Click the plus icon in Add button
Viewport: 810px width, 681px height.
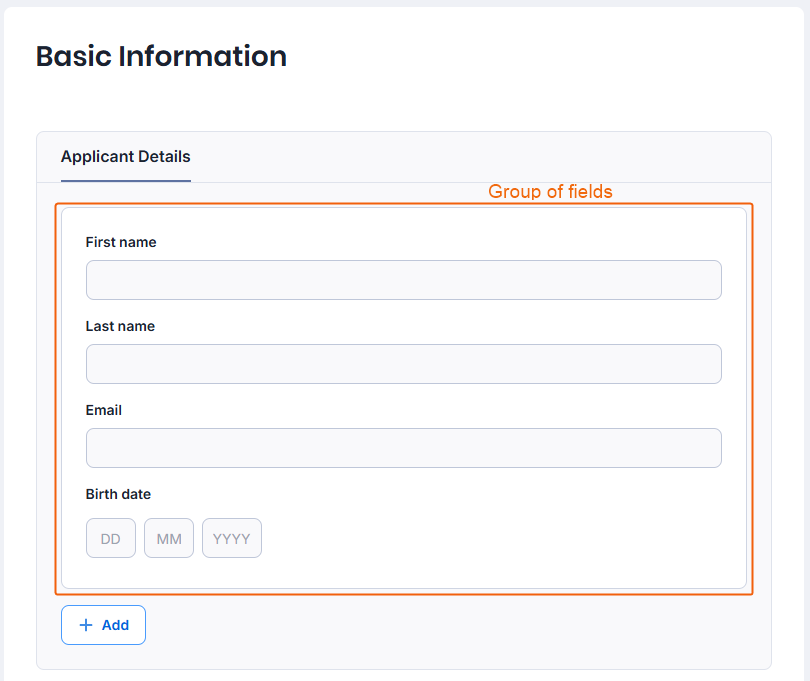pos(85,625)
